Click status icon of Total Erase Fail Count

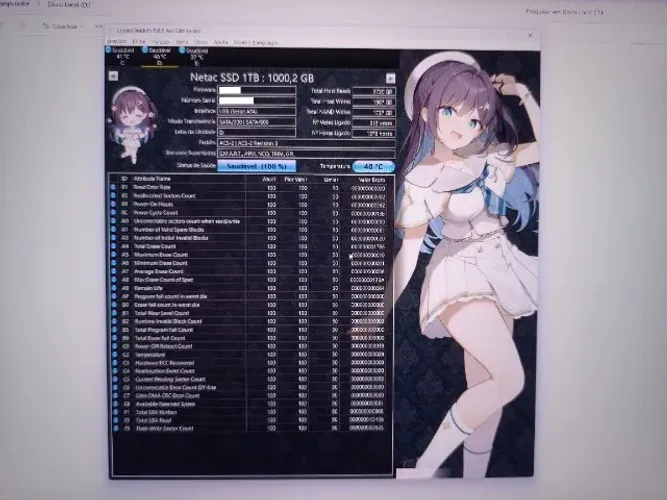point(114,338)
